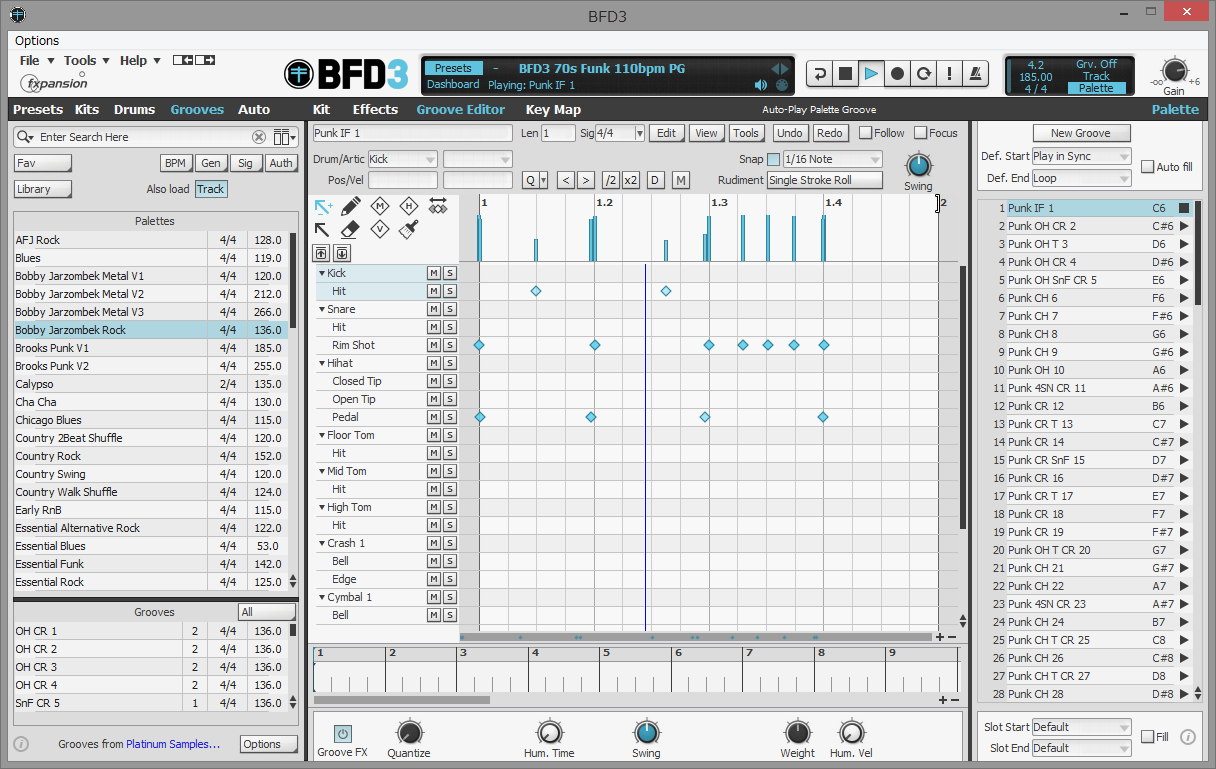Click the panic exclamation button
The image size is (1216, 769).
pyautogui.click(x=950, y=73)
